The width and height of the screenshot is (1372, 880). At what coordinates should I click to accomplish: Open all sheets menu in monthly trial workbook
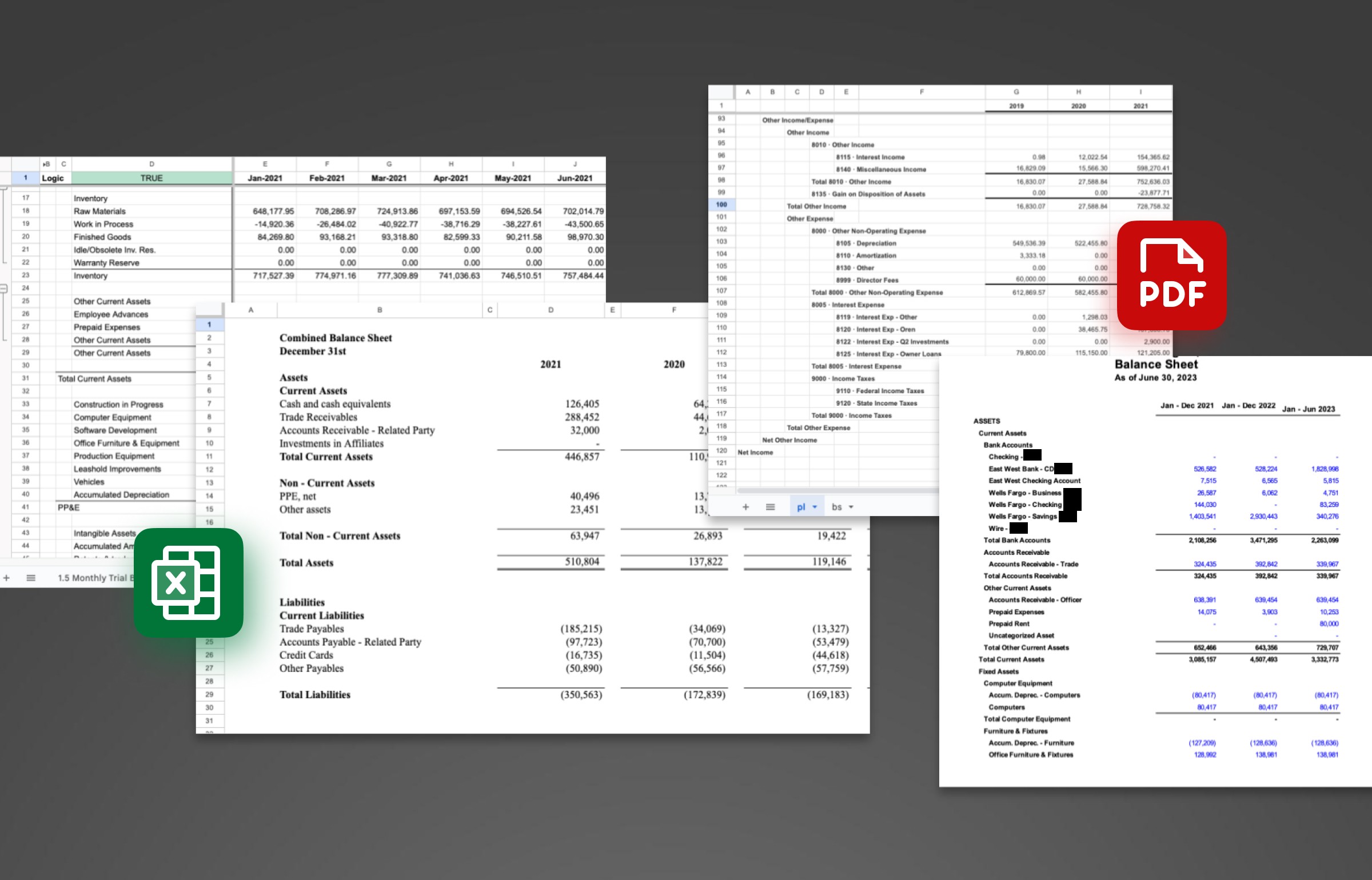tap(31, 578)
